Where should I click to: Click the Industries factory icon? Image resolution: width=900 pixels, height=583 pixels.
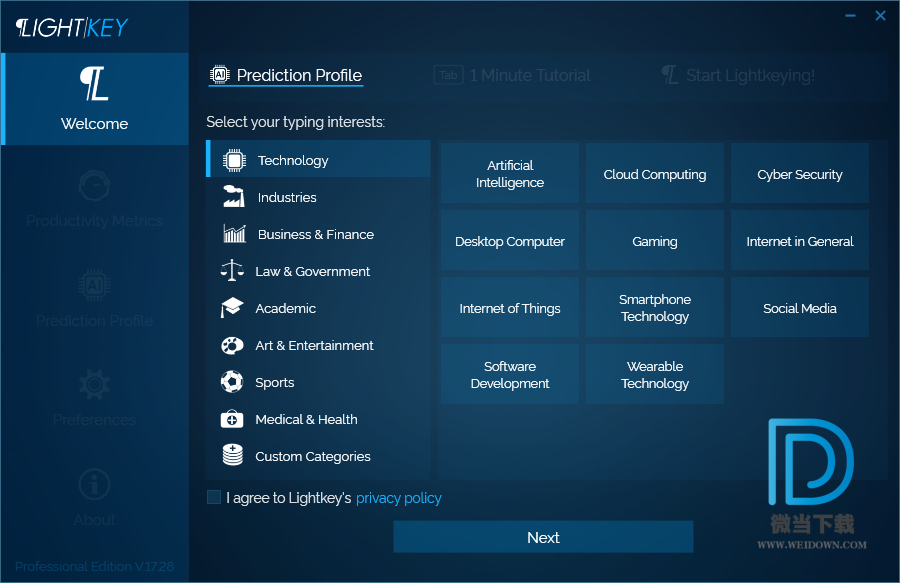pyautogui.click(x=234, y=197)
